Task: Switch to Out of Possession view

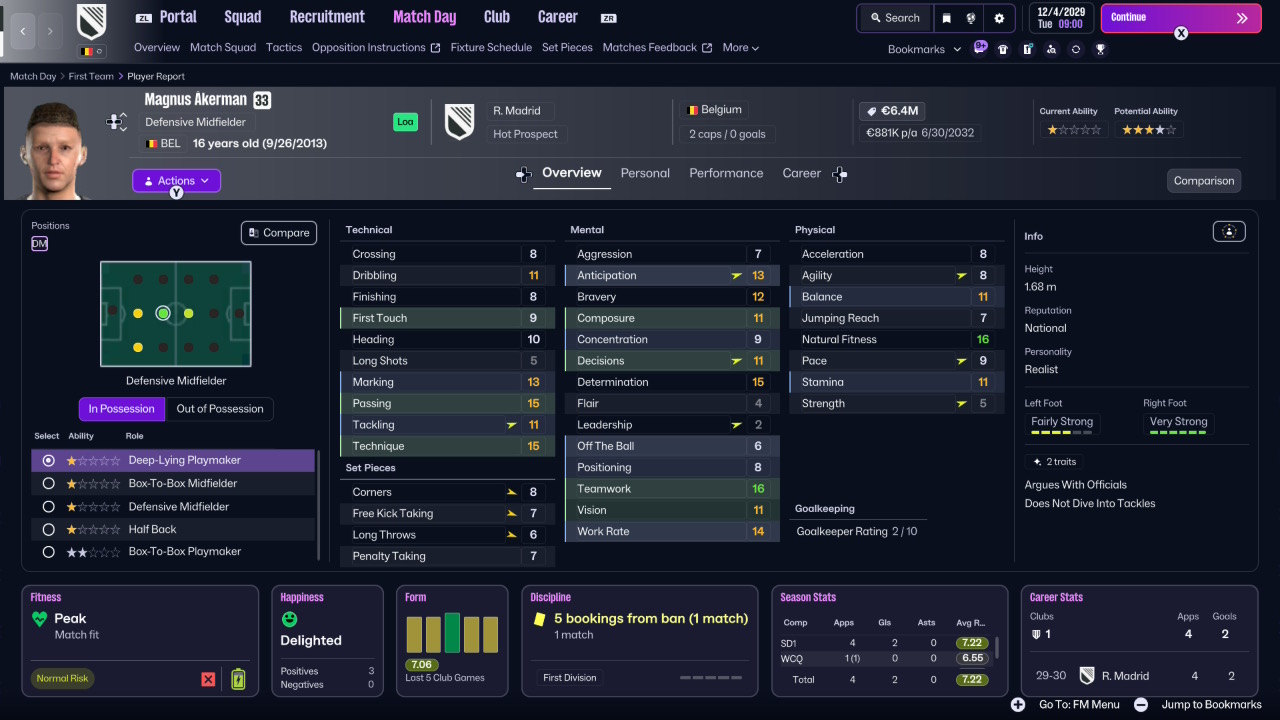Action: click(x=220, y=409)
